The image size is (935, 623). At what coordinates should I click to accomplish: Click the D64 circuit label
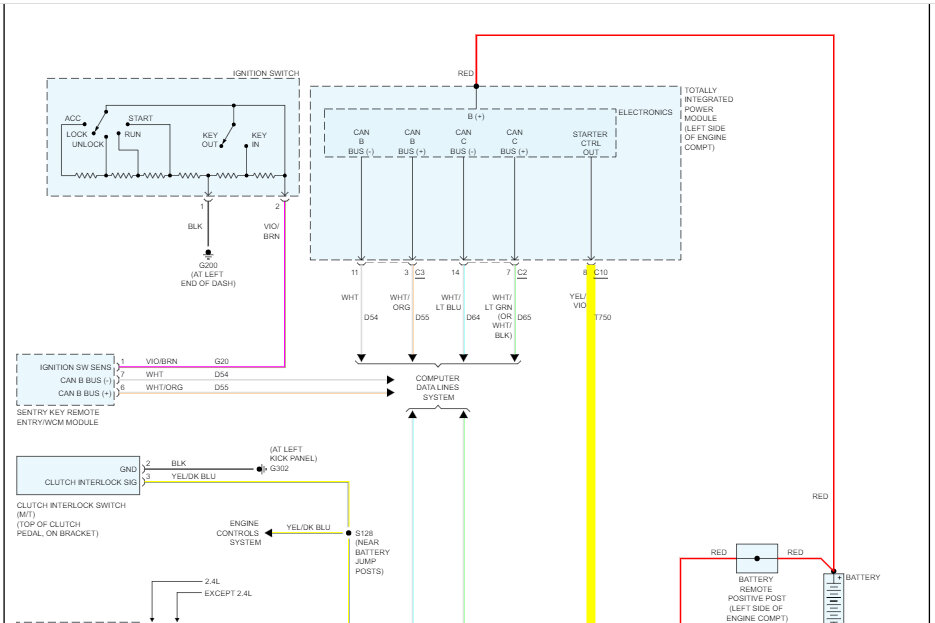pyautogui.click(x=473, y=317)
